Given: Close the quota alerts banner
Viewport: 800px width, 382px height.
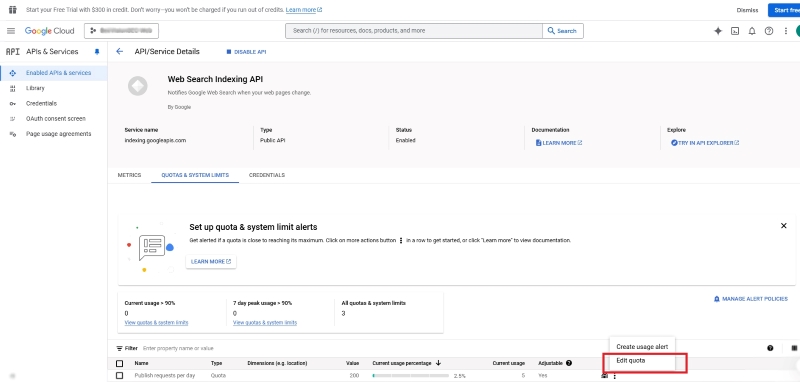Looking at the screenshot, I should 784,225.
